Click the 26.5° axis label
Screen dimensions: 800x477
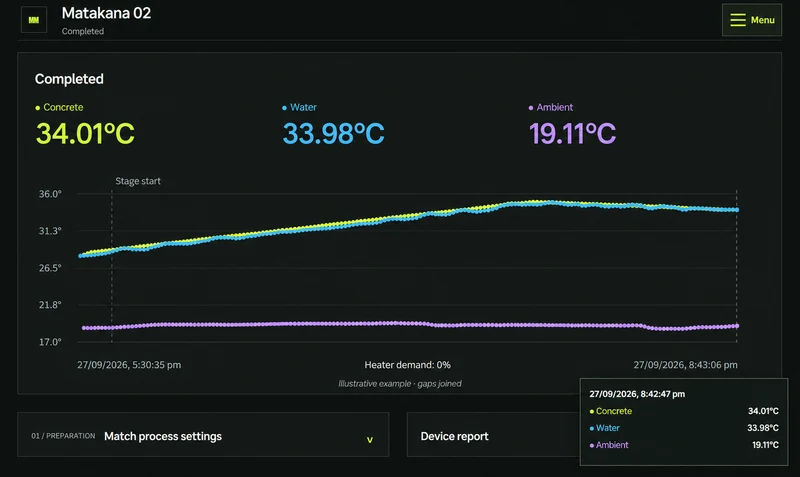[50, 268]
